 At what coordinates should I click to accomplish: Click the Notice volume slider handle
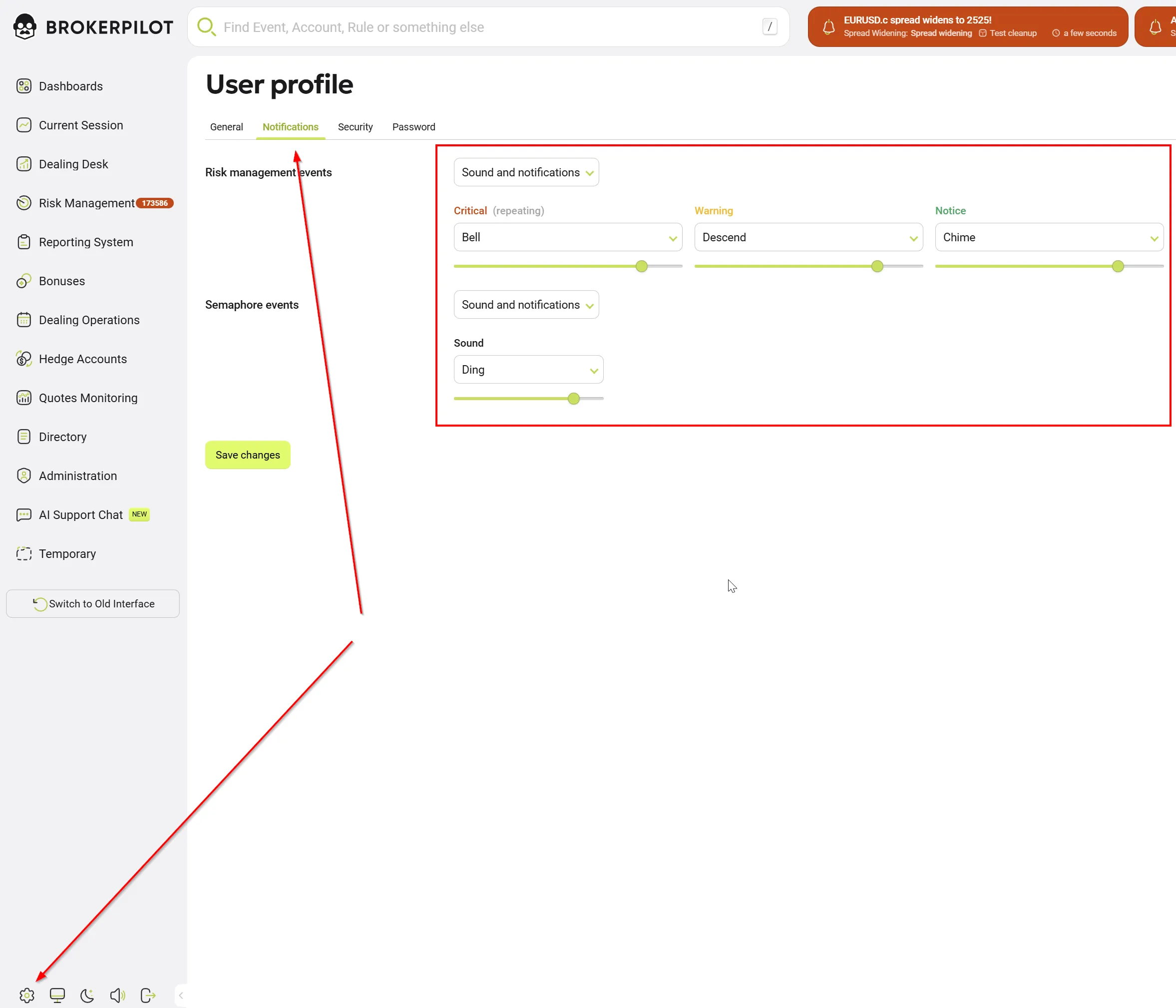point(1118,266)
